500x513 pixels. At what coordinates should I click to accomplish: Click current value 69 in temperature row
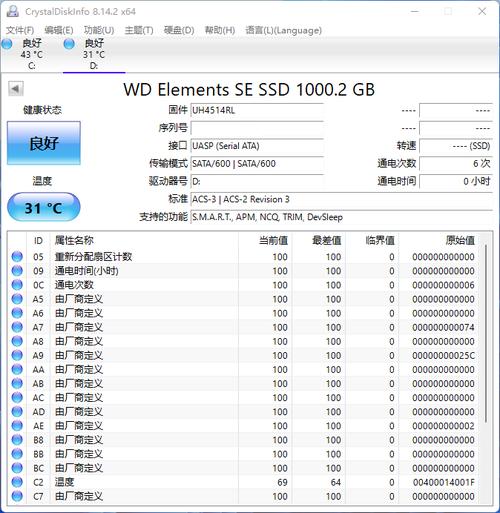(x=282, y=482)
